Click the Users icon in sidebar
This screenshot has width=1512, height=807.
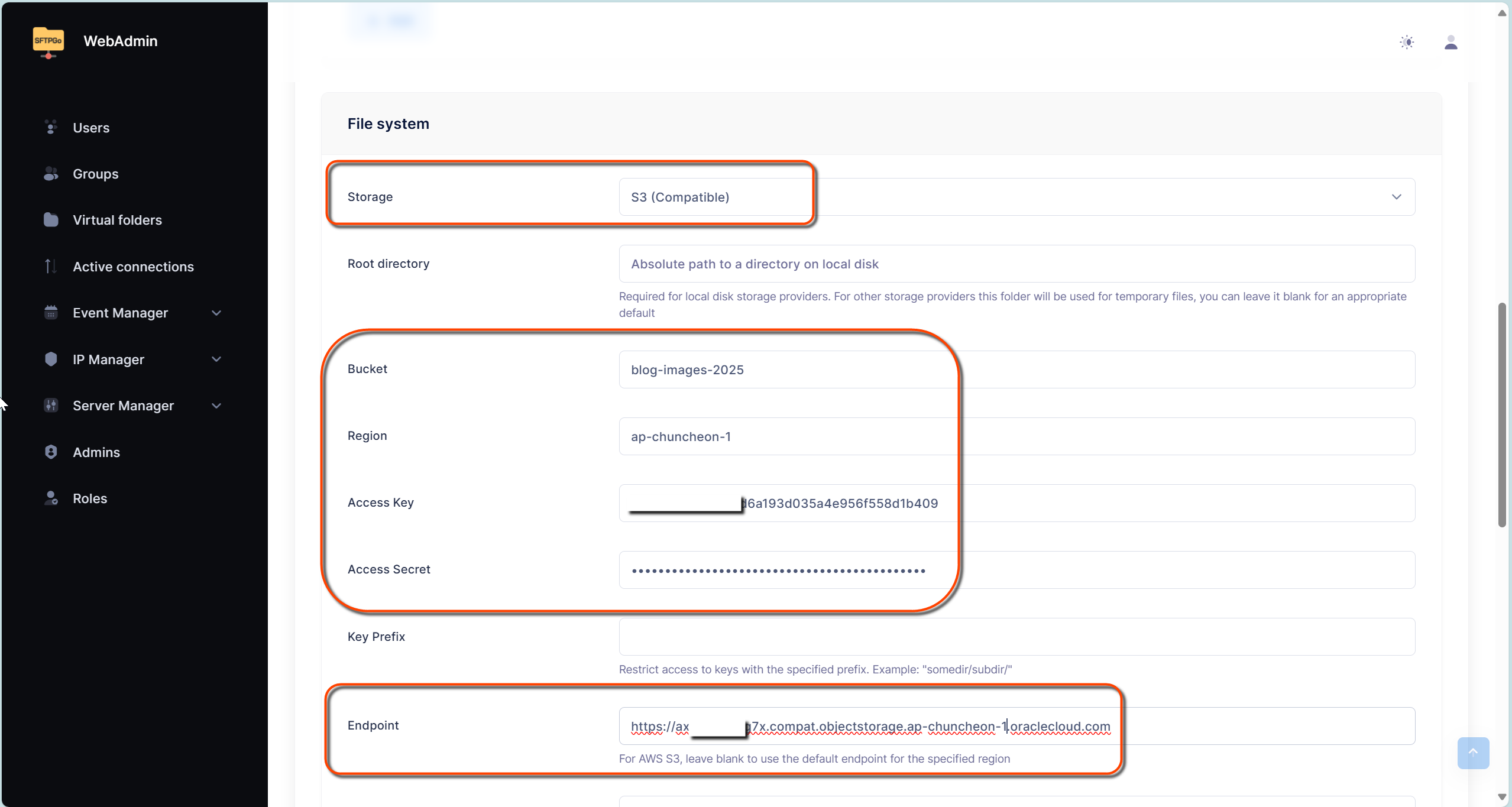(50, 127)
